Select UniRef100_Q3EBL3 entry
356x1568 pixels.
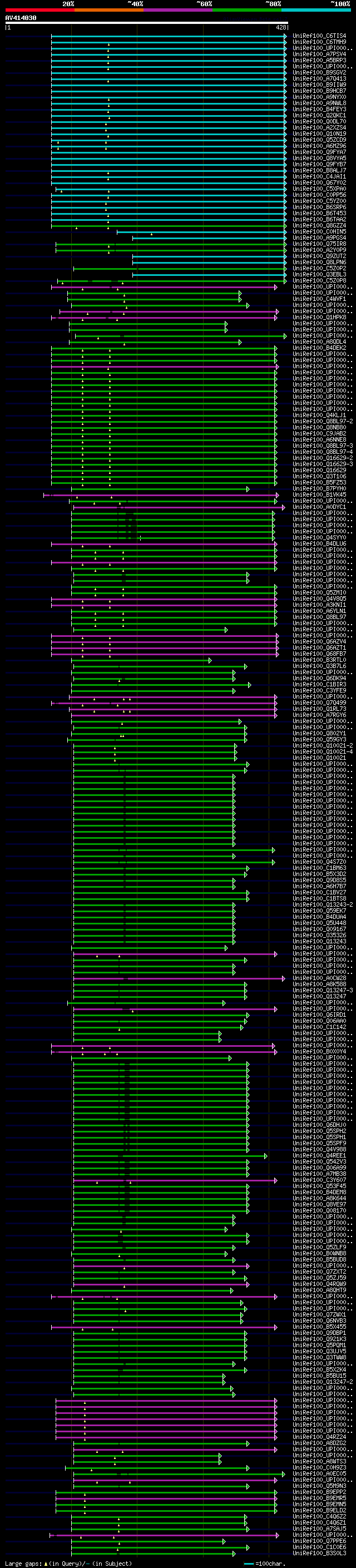click(x=319, y=275)
